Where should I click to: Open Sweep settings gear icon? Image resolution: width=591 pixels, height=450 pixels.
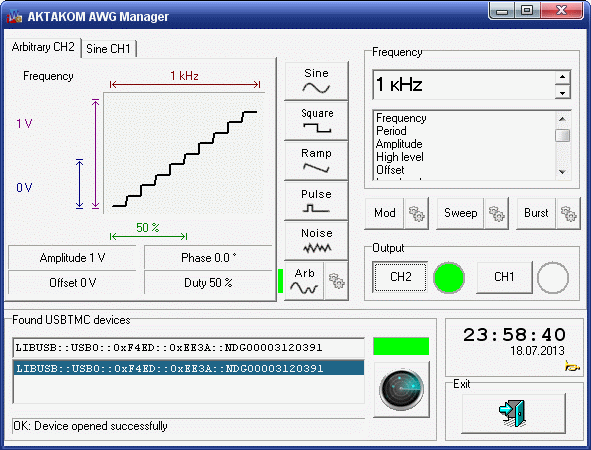pos(496,213)
